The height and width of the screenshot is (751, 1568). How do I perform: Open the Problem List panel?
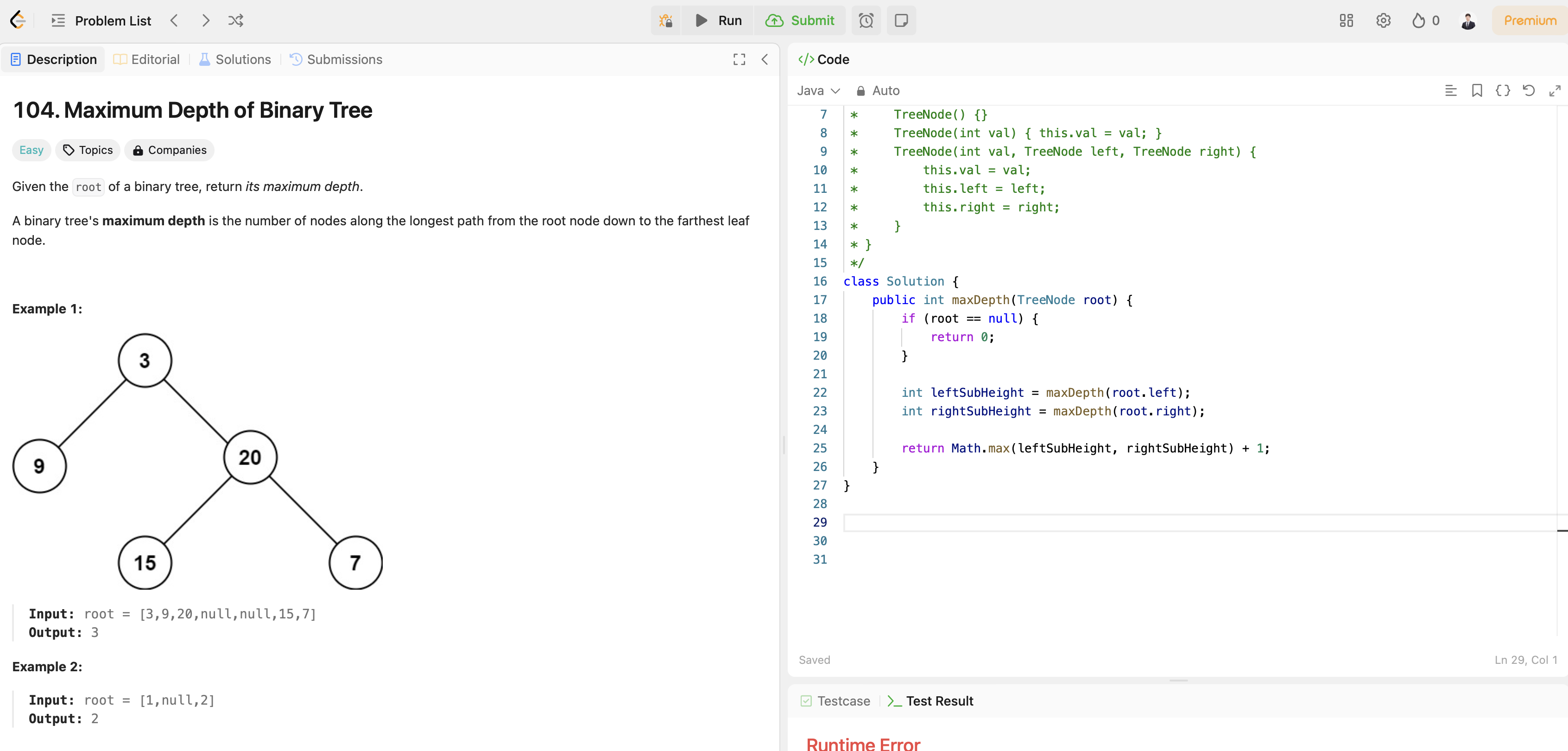pos(101,21)
